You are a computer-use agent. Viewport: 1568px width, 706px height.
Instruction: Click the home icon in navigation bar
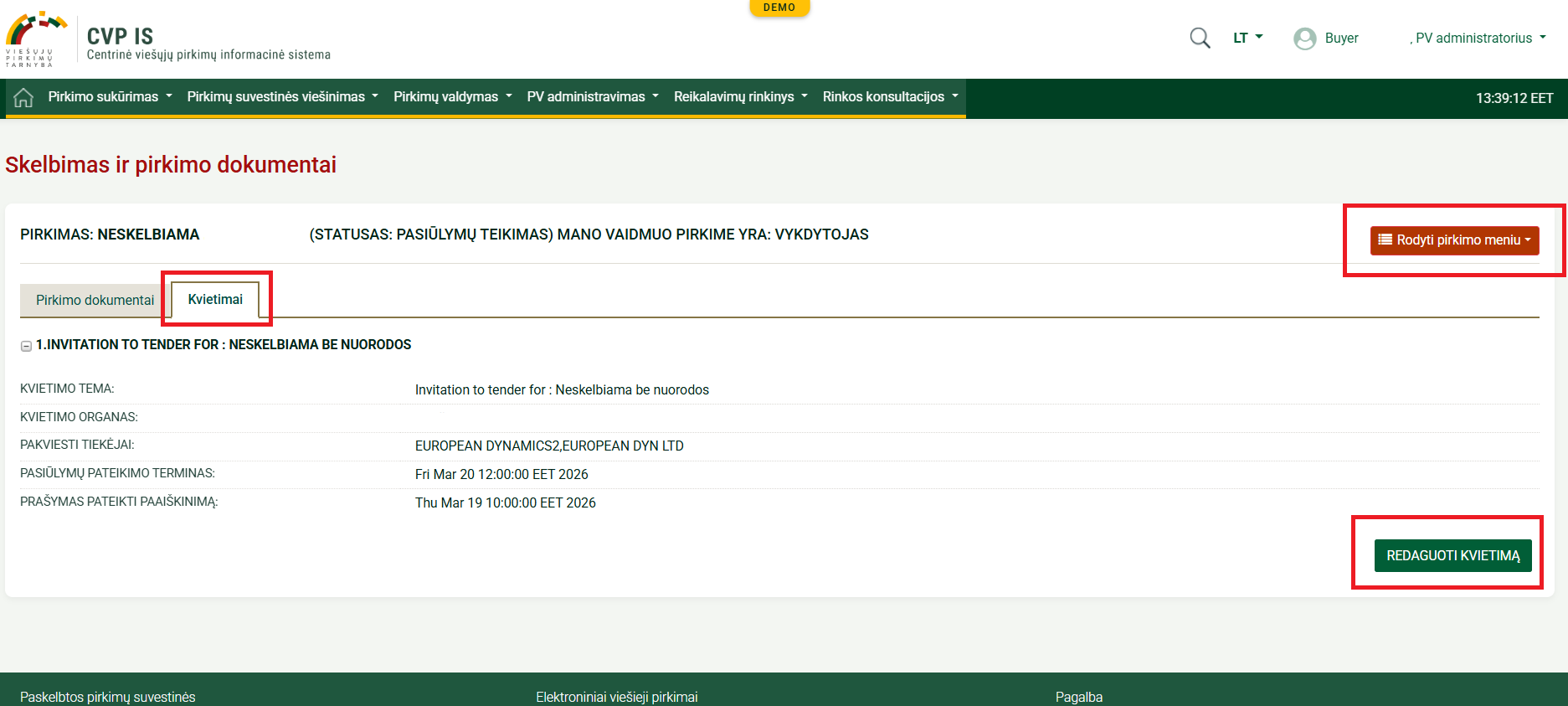(x=23, y=98)
